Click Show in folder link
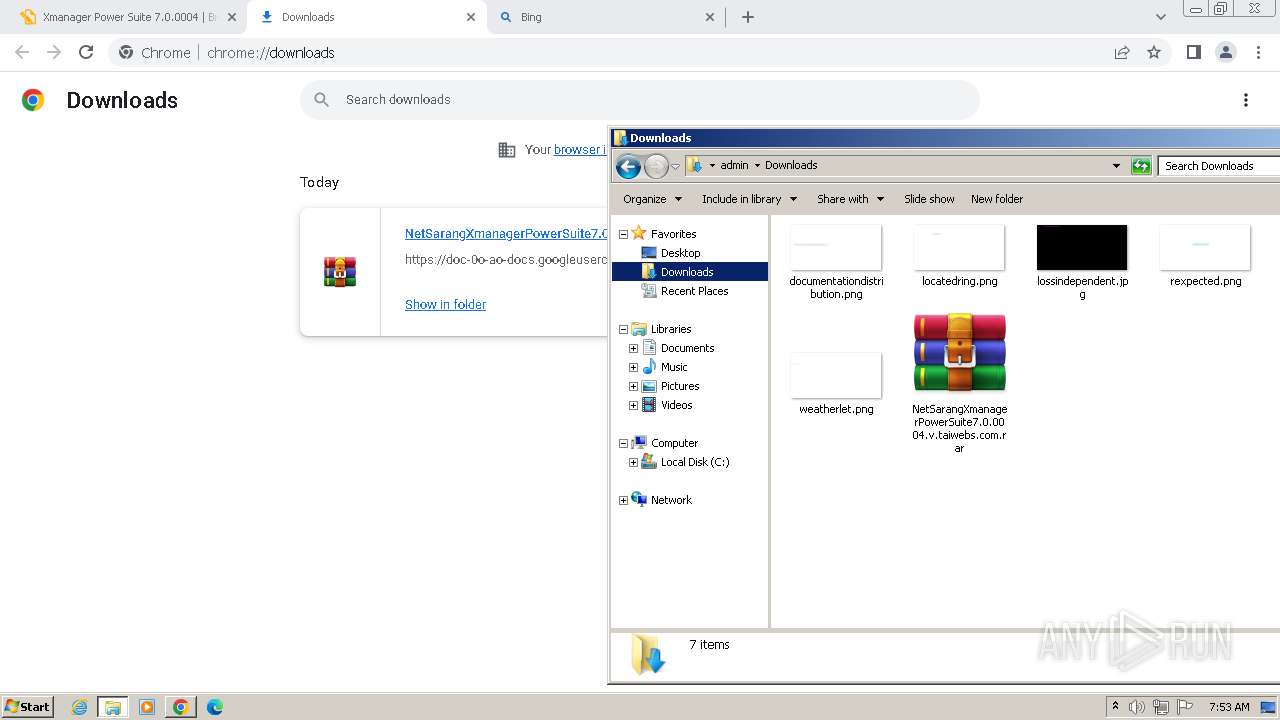 tap(445, 304)
